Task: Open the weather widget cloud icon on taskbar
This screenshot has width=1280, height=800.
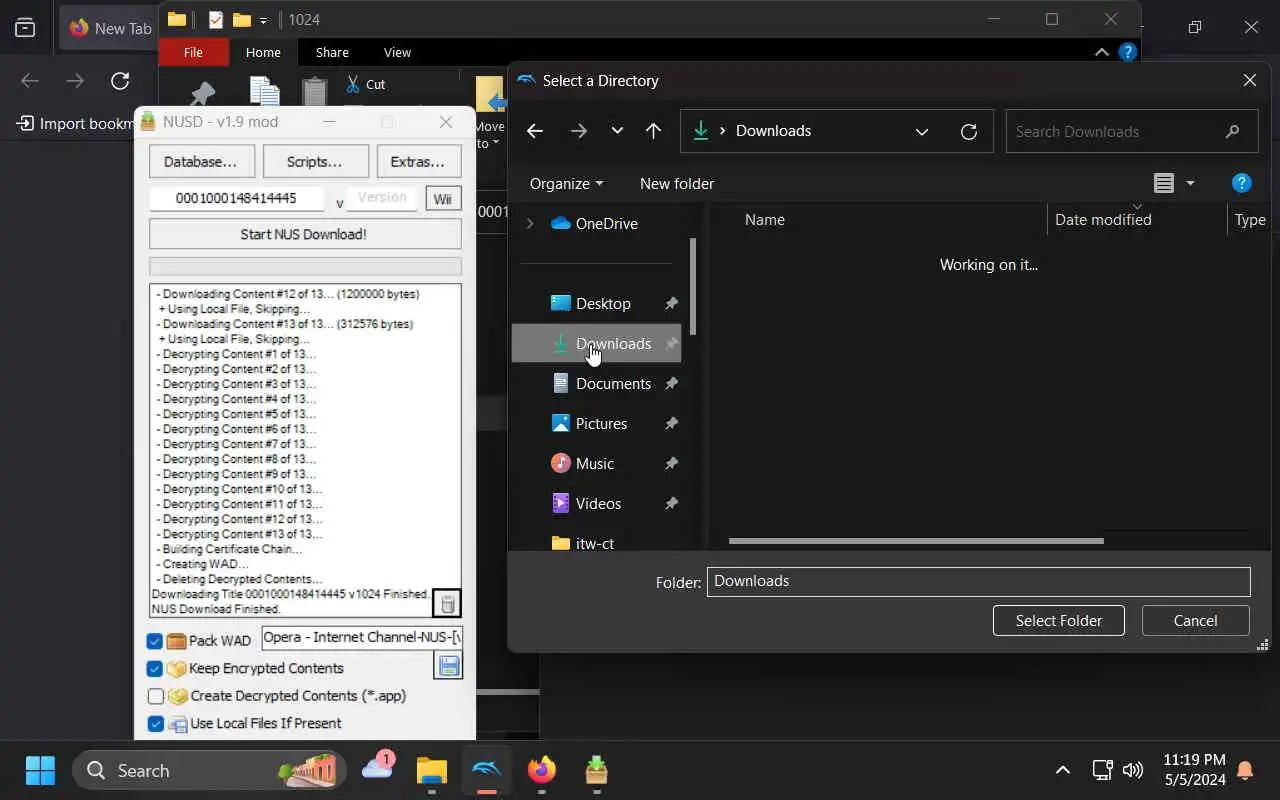Action: tap(378, 768)
